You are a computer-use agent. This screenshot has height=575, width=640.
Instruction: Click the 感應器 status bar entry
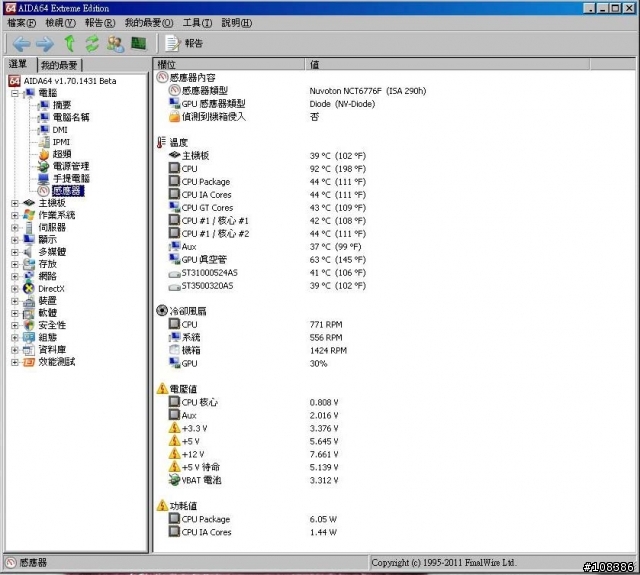27,563
